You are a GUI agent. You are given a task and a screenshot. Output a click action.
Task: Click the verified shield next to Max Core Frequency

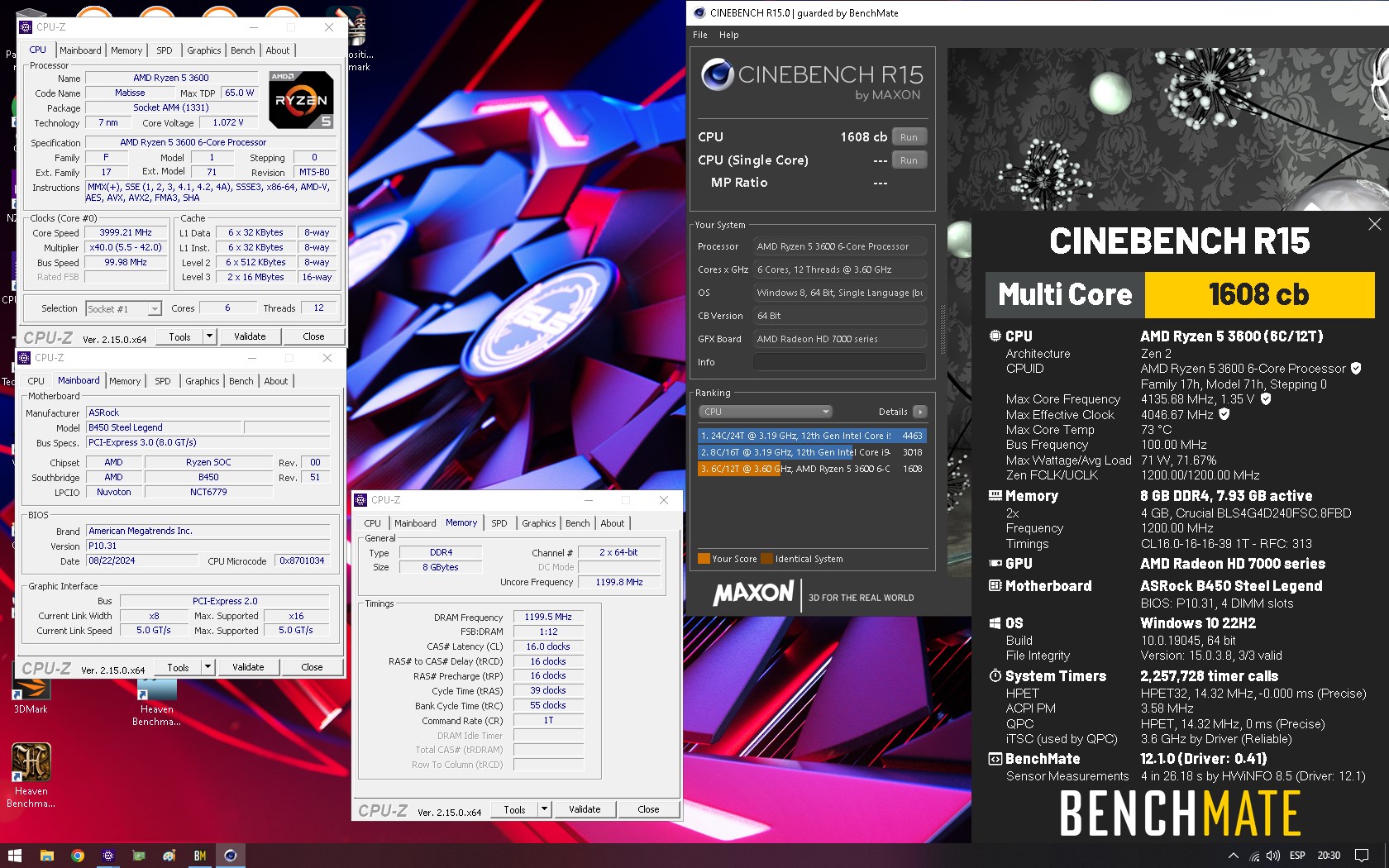(1266, 398)
